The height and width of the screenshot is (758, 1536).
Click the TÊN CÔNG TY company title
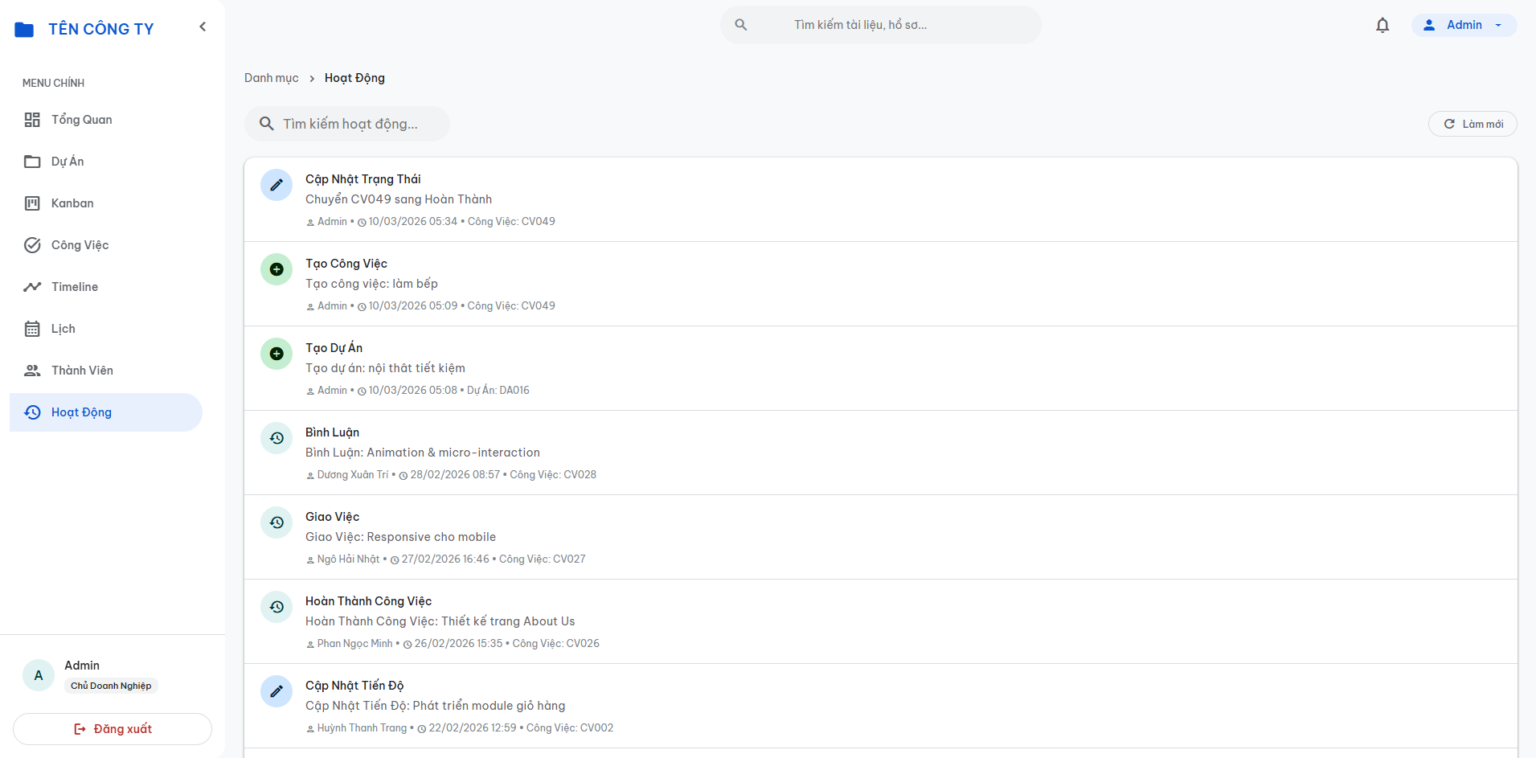click(x=101, y=29)
